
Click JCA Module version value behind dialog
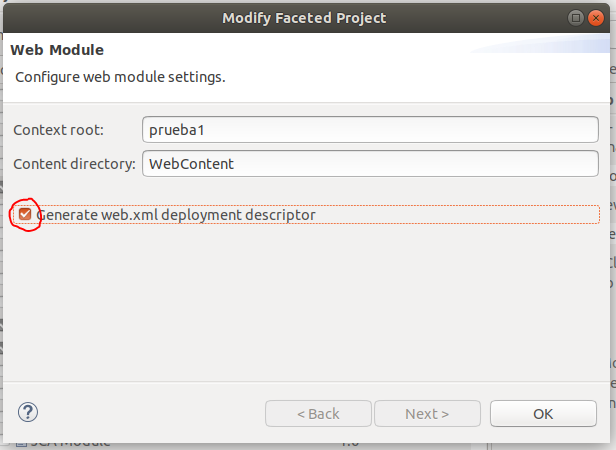(x=350, y=443)
